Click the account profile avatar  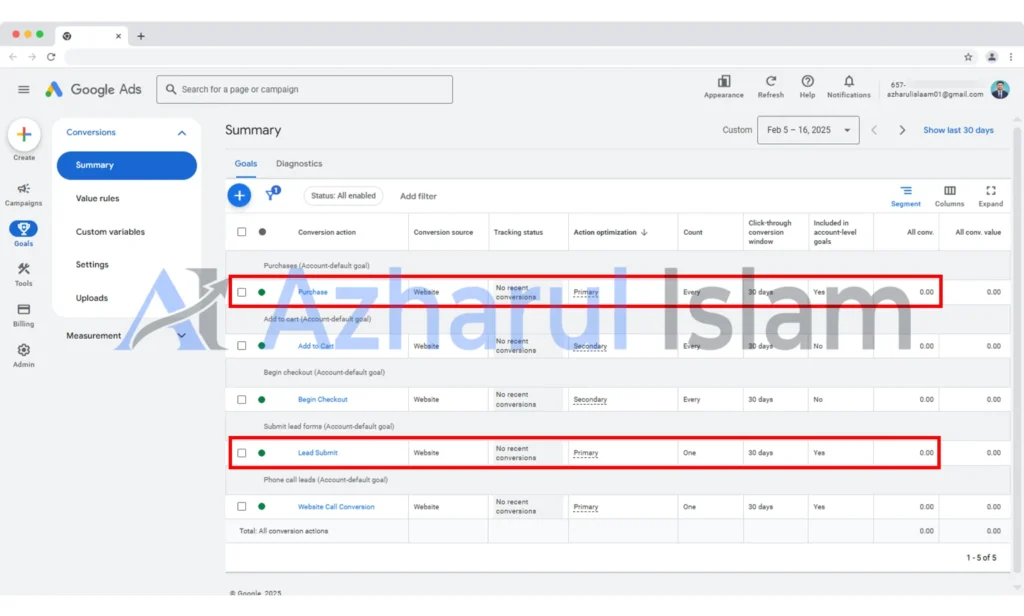[1000, 89]
